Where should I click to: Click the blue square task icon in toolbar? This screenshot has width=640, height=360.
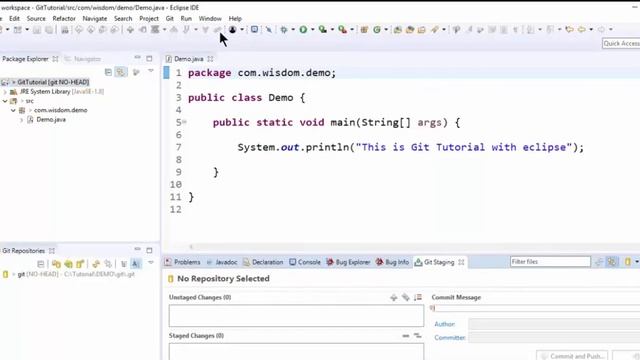click(x=254, y=29)
